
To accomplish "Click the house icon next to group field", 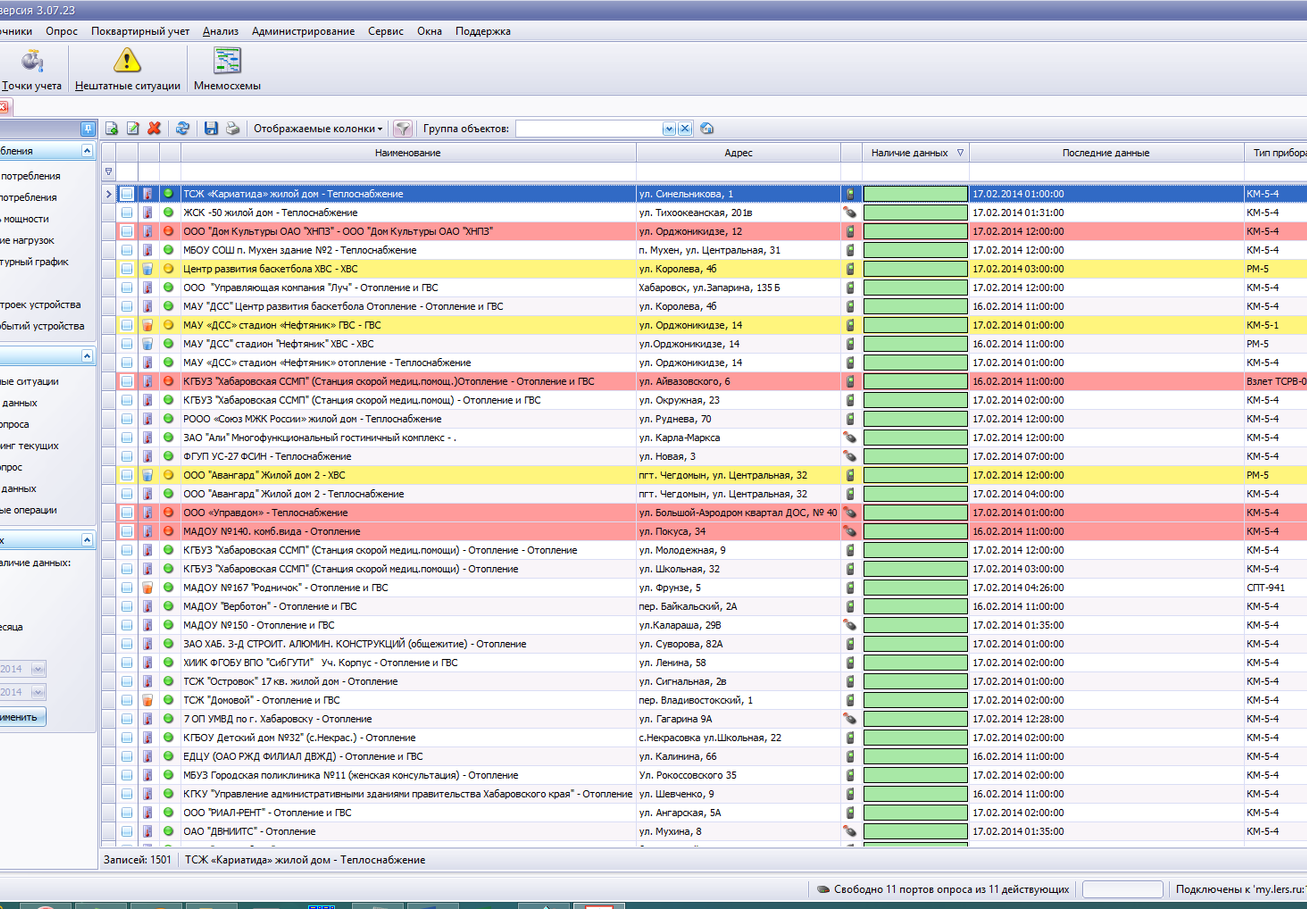I will (707, 129).
